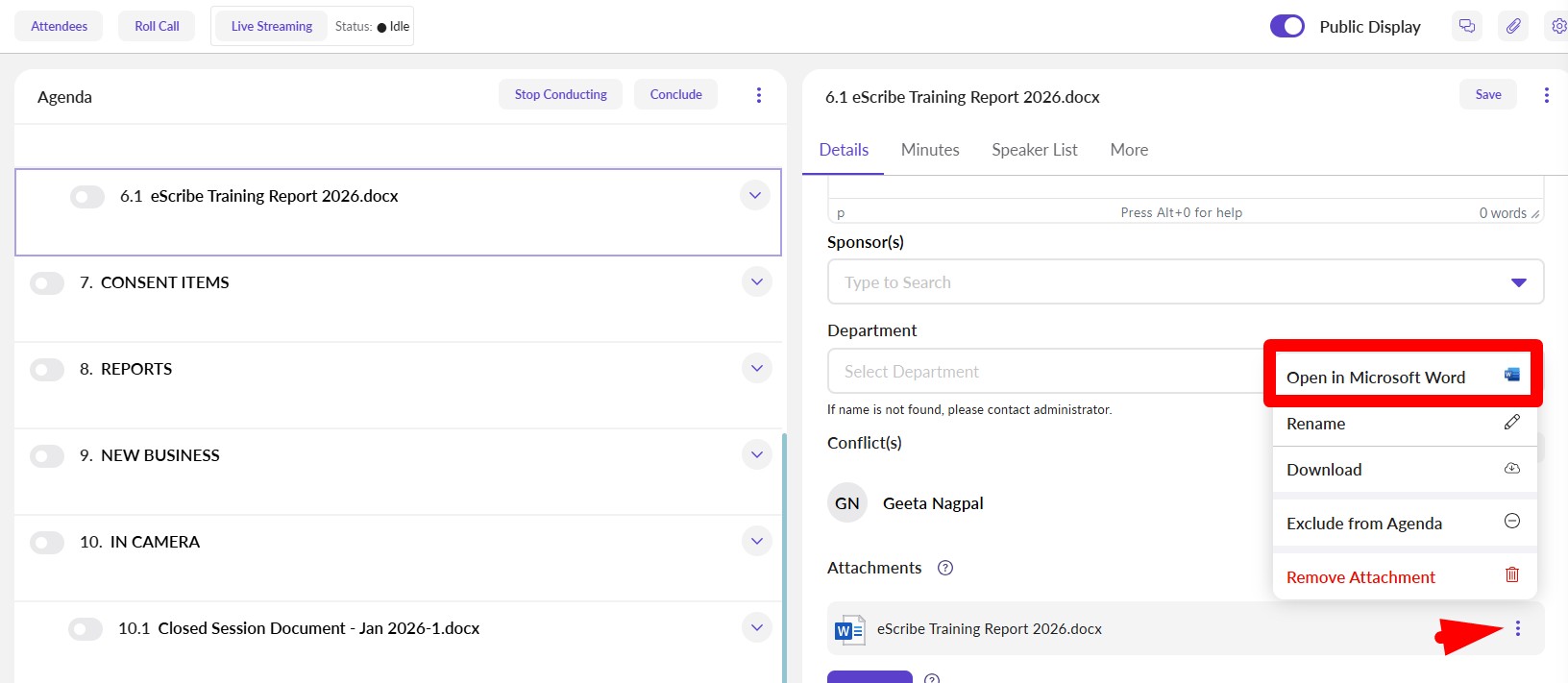
Task: Toggle switch for 10. IN CAMERA
Action: tap(47, 543)
